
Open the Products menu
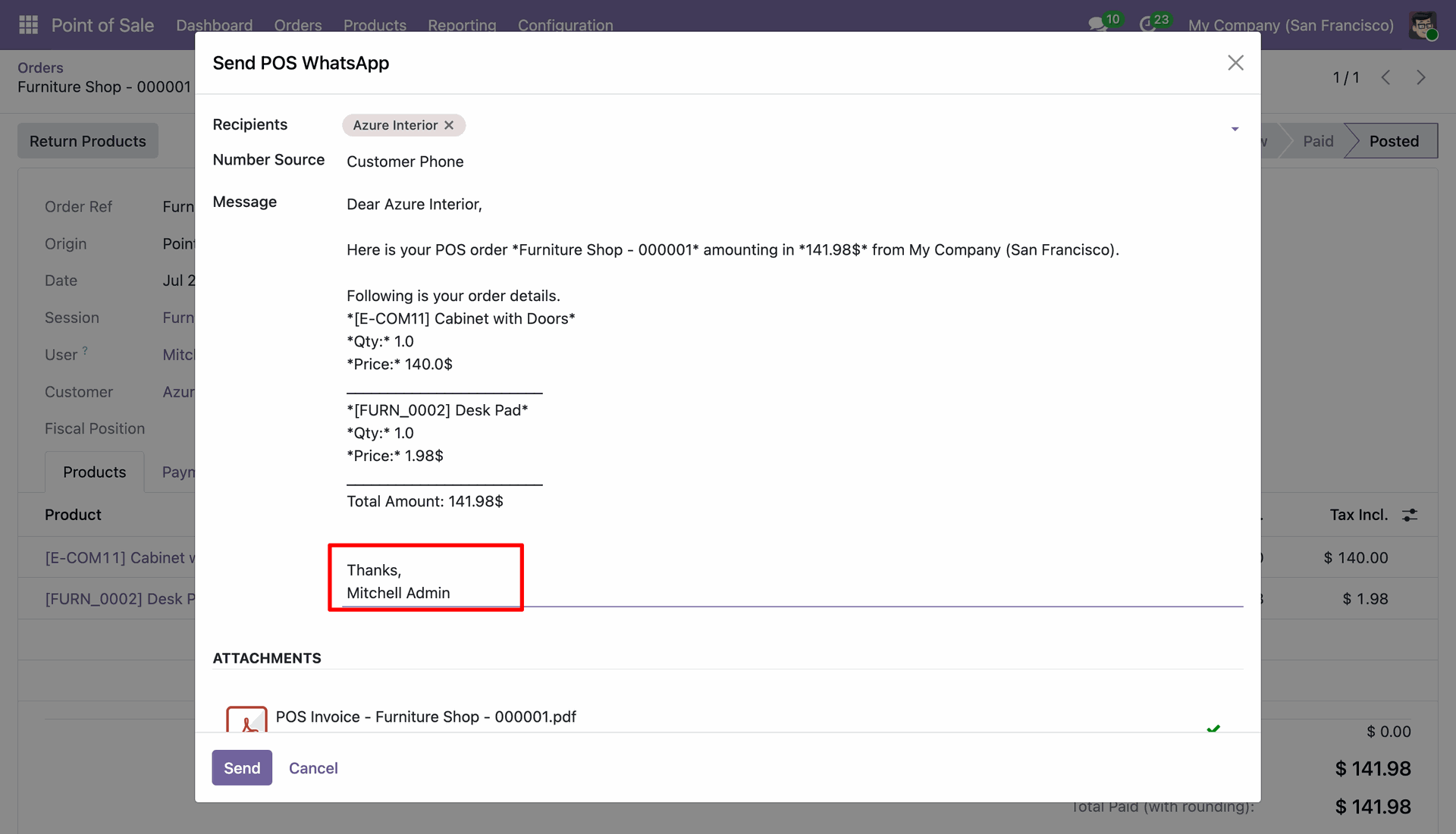tap(375, 25)
